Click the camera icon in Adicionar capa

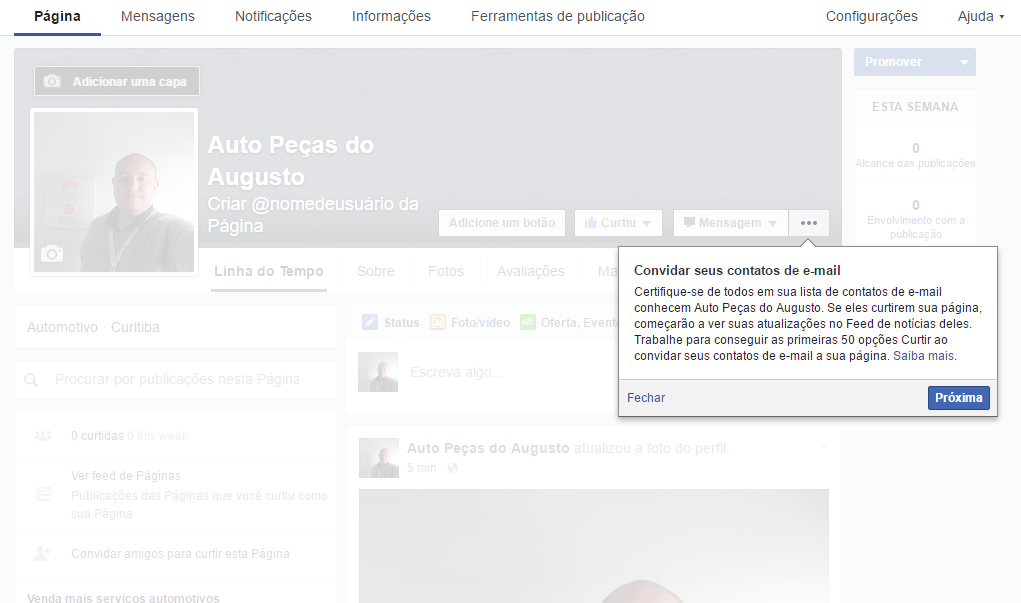coord(52,81)
